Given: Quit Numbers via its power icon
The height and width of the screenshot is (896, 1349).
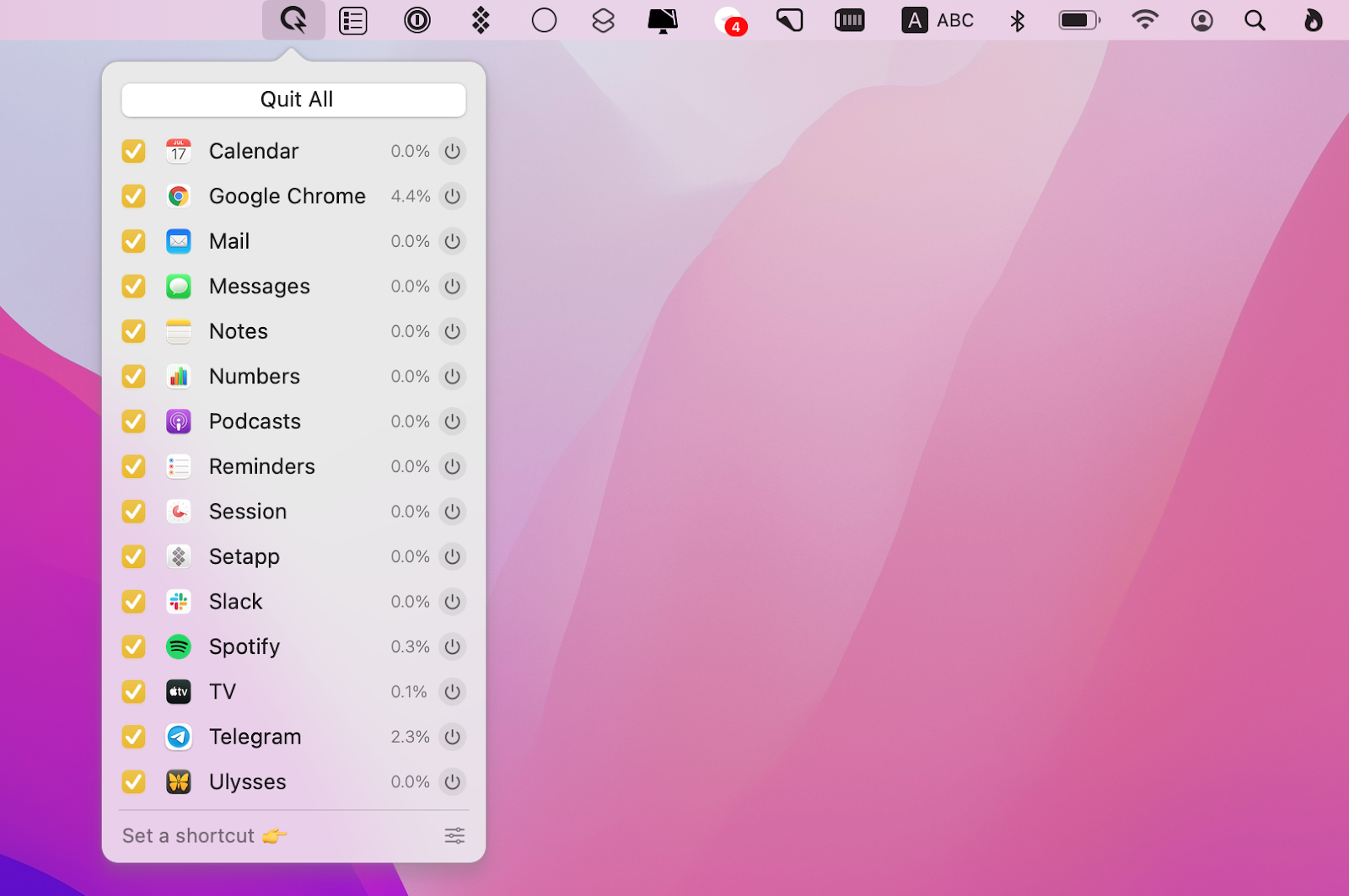Looking at the screenshot, I should [453, 376].
